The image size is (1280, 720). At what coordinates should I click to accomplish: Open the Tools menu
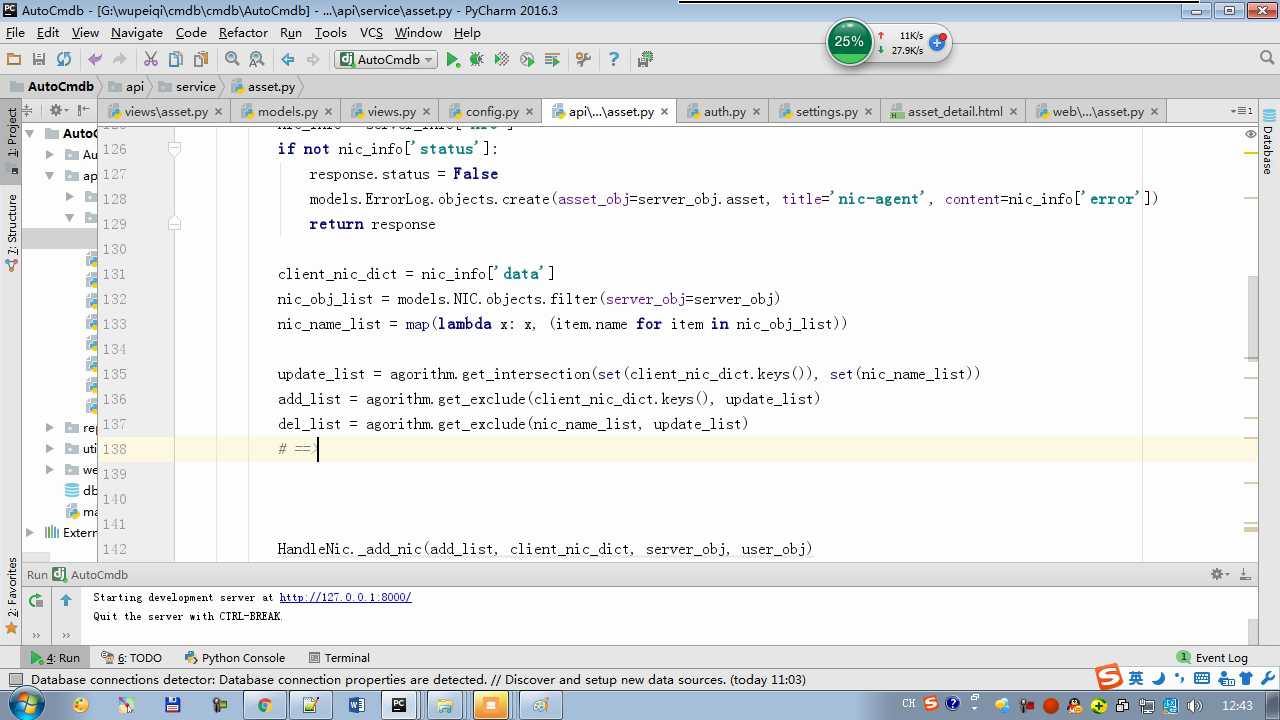click(330, 33)
